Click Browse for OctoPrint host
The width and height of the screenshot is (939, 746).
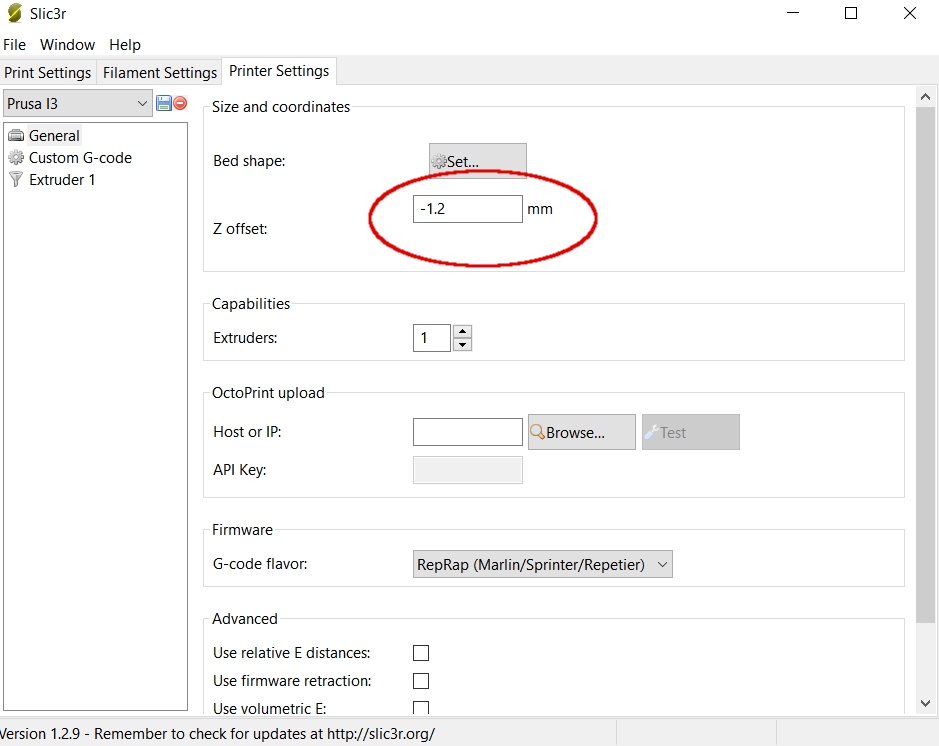tap(581, 432)
